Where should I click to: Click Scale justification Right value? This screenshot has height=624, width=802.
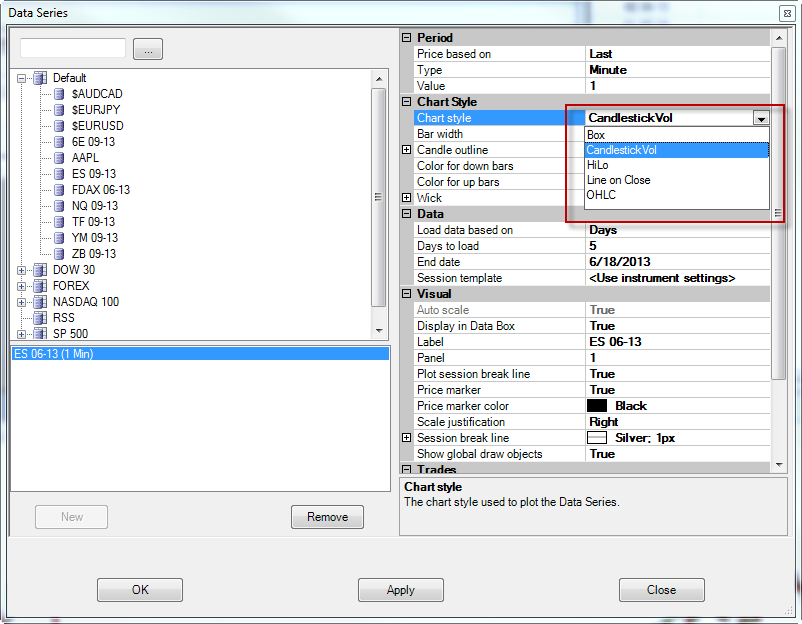[x=604, y=422]
